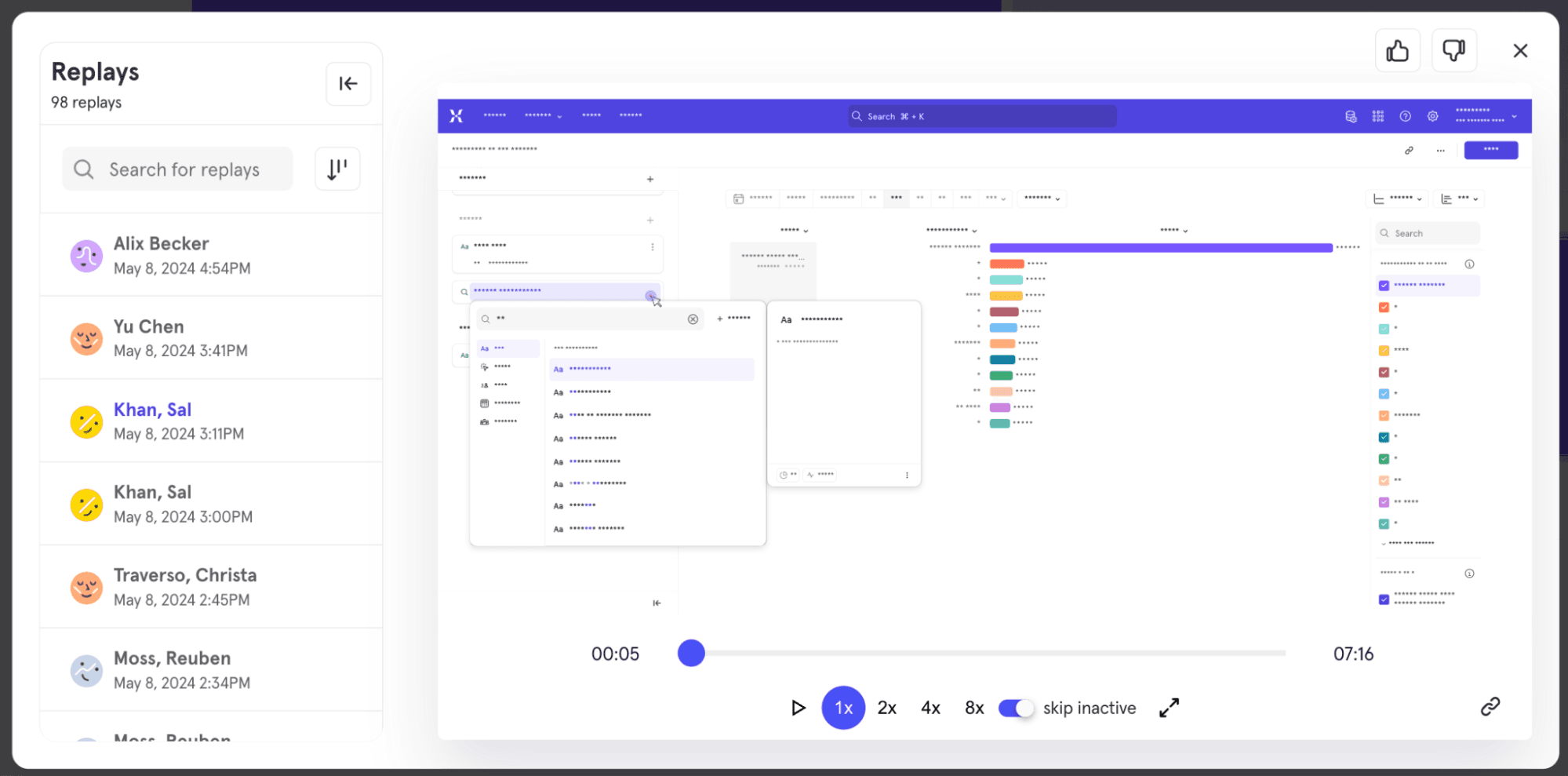Select 4x playback speed
Screen dimensions: 1568x776
point(930,708)
